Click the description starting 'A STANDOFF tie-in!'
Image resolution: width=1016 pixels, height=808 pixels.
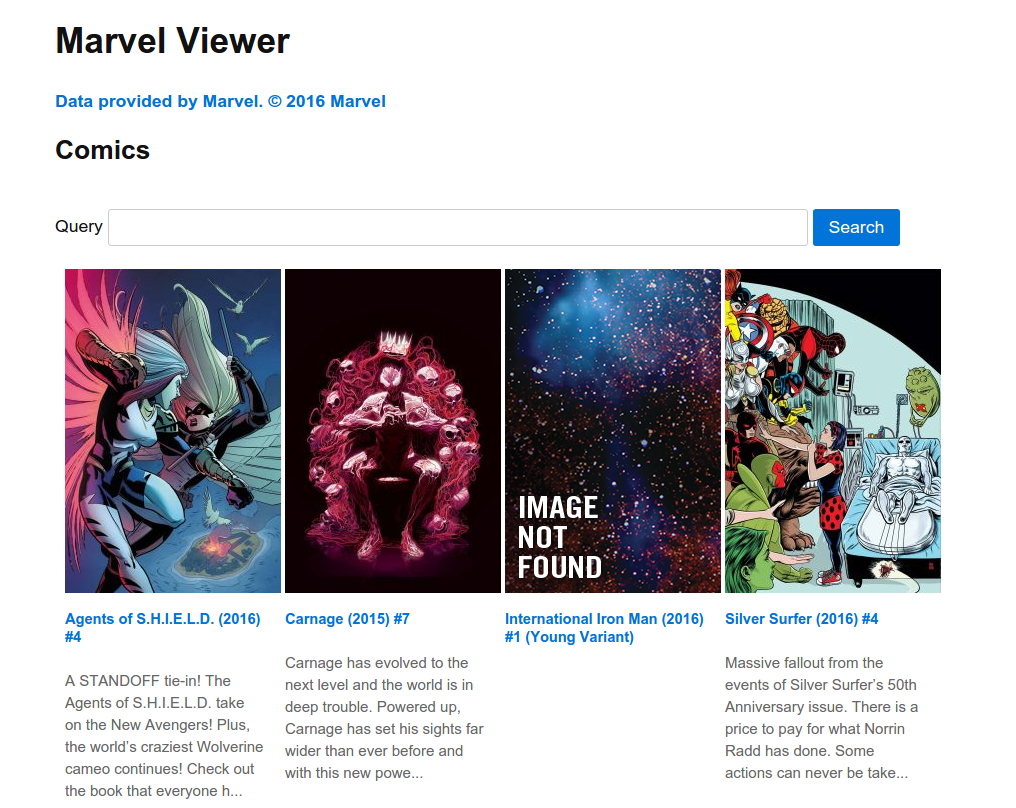[164, 736]
